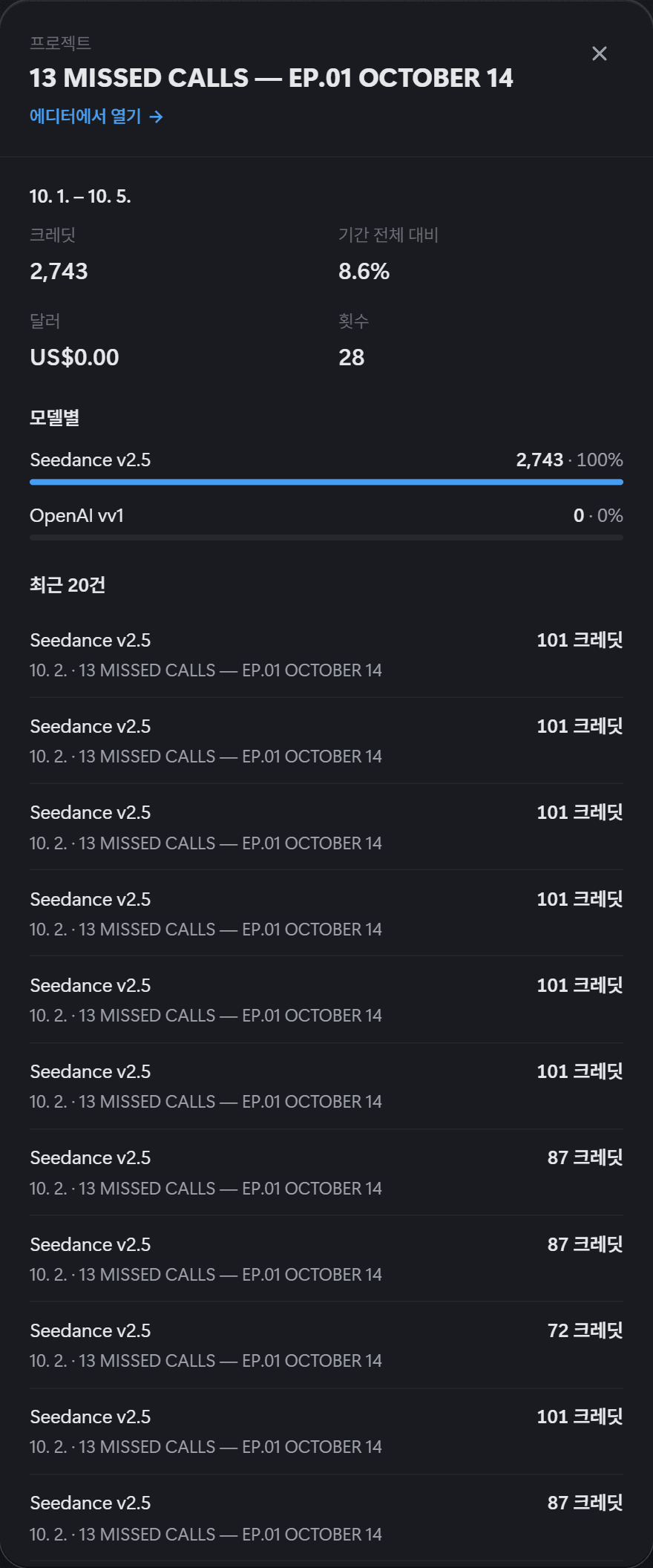653x1568 pixels.
Task: Click the 0 · 0% usage label
Action: click(x=598, y=516)
